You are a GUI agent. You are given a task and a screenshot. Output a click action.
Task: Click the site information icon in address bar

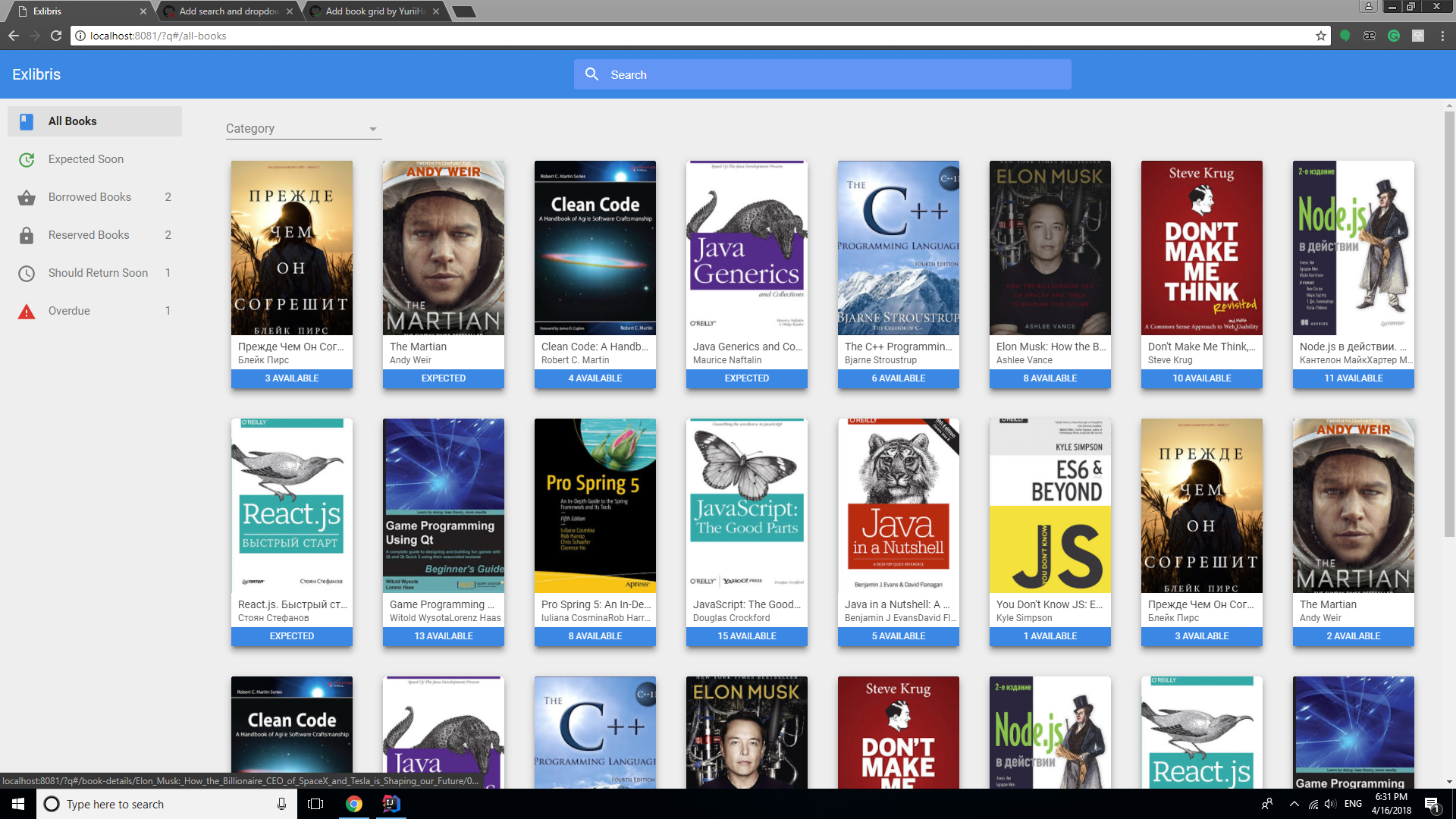coord(80,36)
